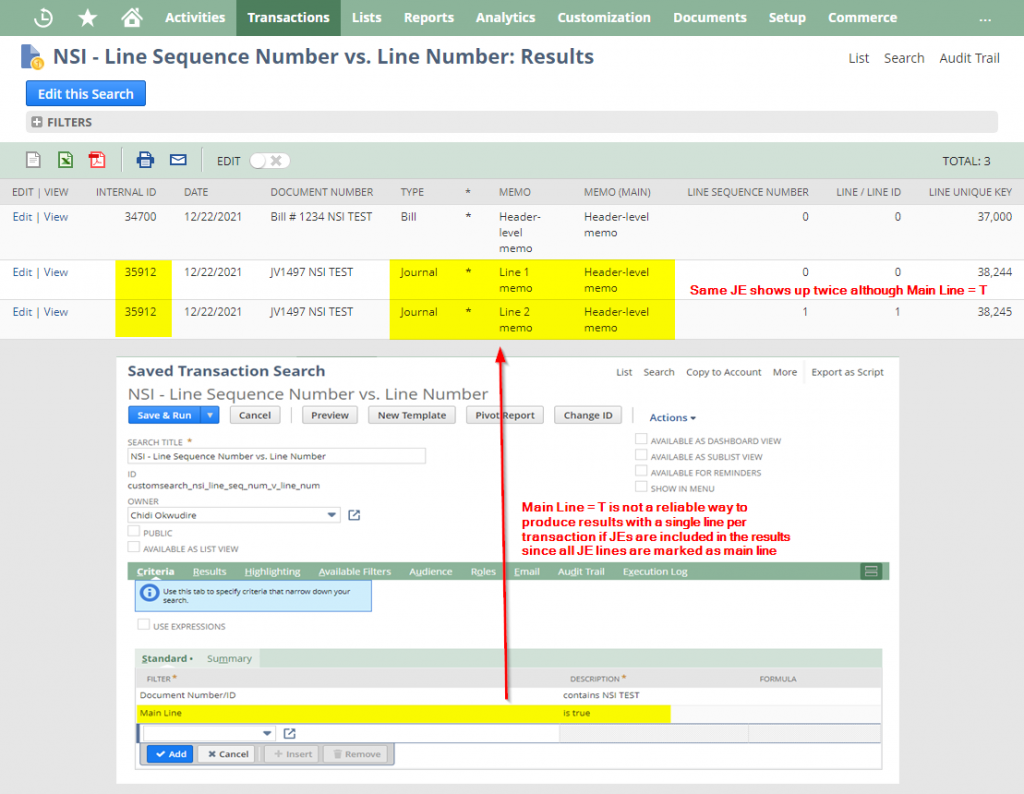Image resolution: width=1024 pixels, height=794 pixels.
Task: Open the Reports menu
Action: tap(428, 18)
